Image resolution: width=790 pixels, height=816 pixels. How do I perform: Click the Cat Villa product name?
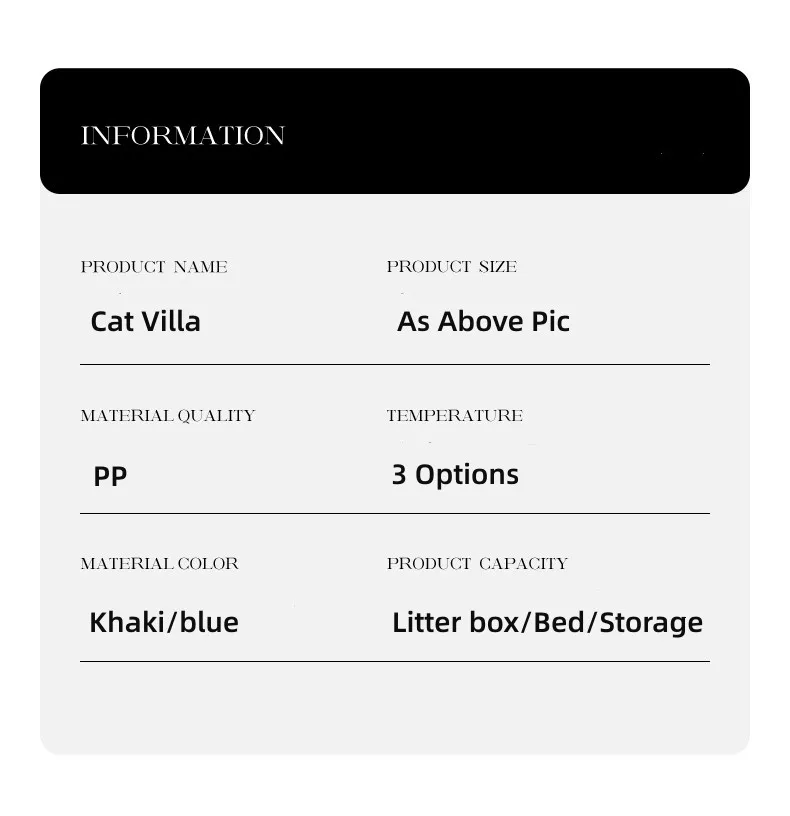[x=145, y=321]
